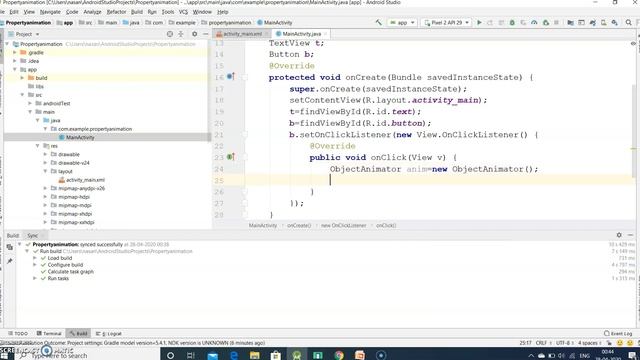Click collapse all icon in Project panel
Viewport: 640px width, 360px height.
pos(181,34)
